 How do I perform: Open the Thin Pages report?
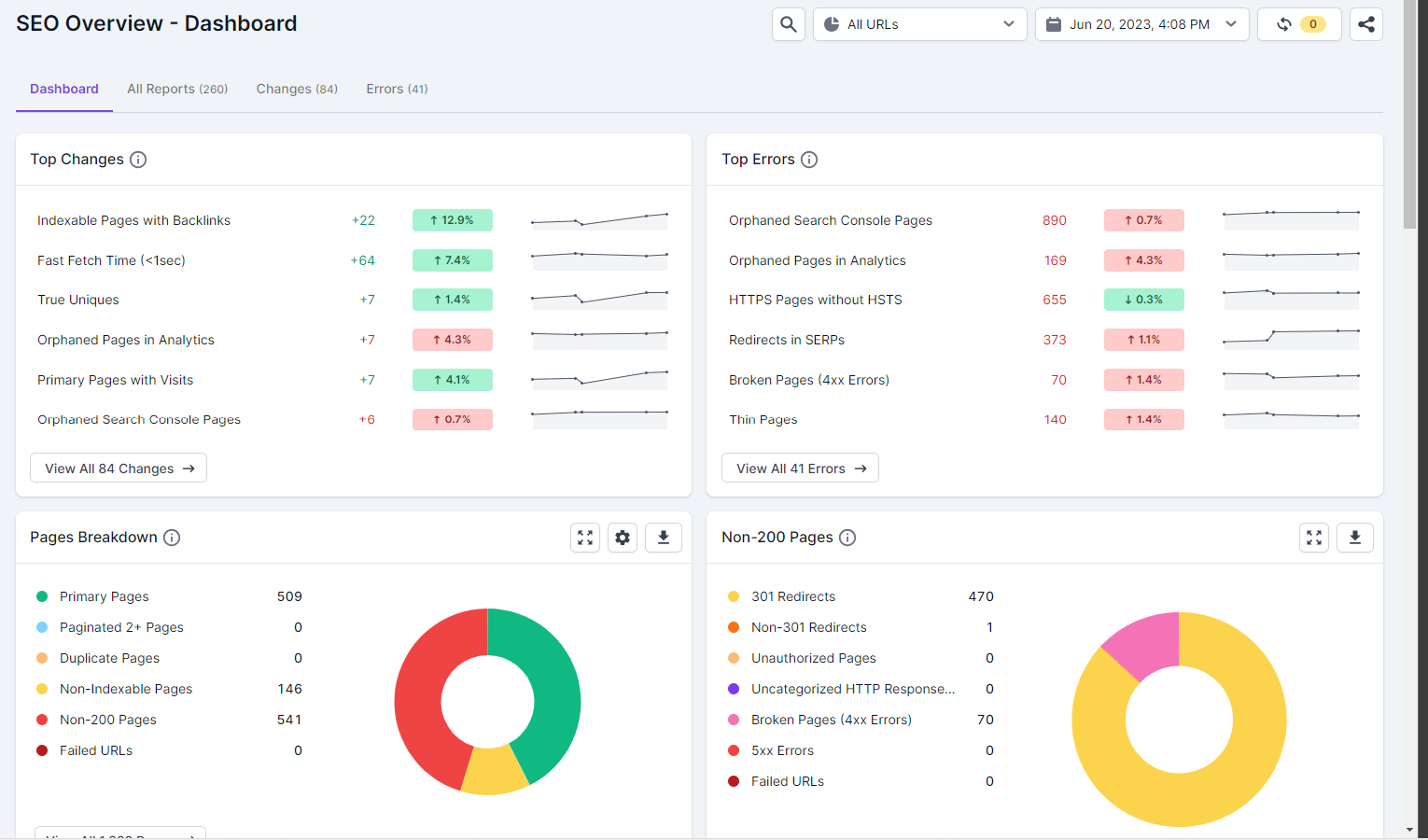763,420
